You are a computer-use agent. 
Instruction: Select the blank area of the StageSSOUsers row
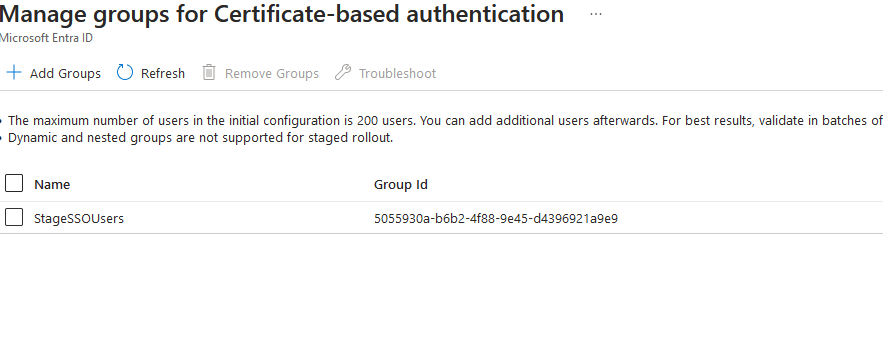click(749, 217)
